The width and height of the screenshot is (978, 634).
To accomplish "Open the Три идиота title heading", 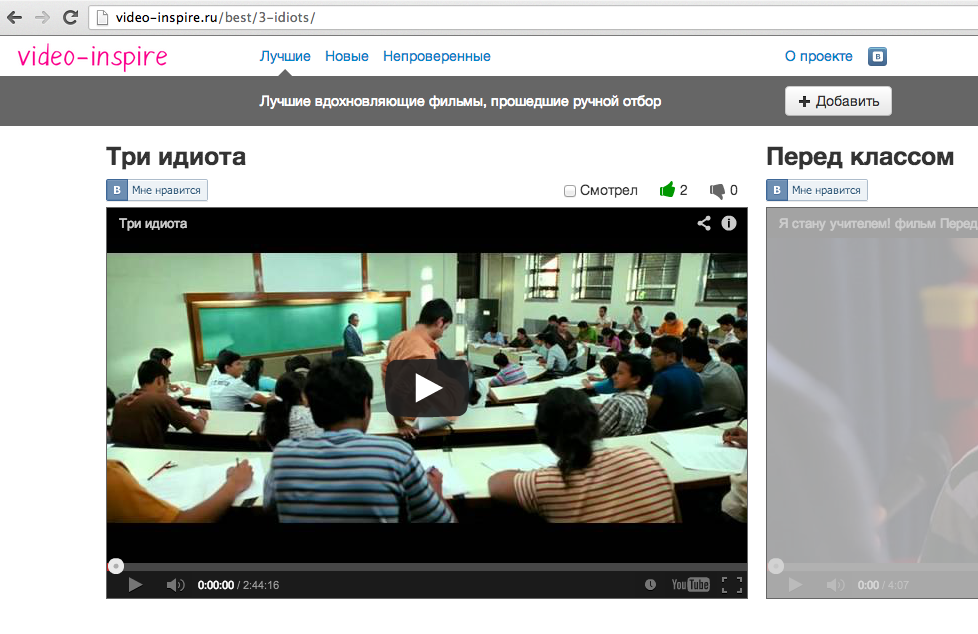I will click(x=176, y=157).
